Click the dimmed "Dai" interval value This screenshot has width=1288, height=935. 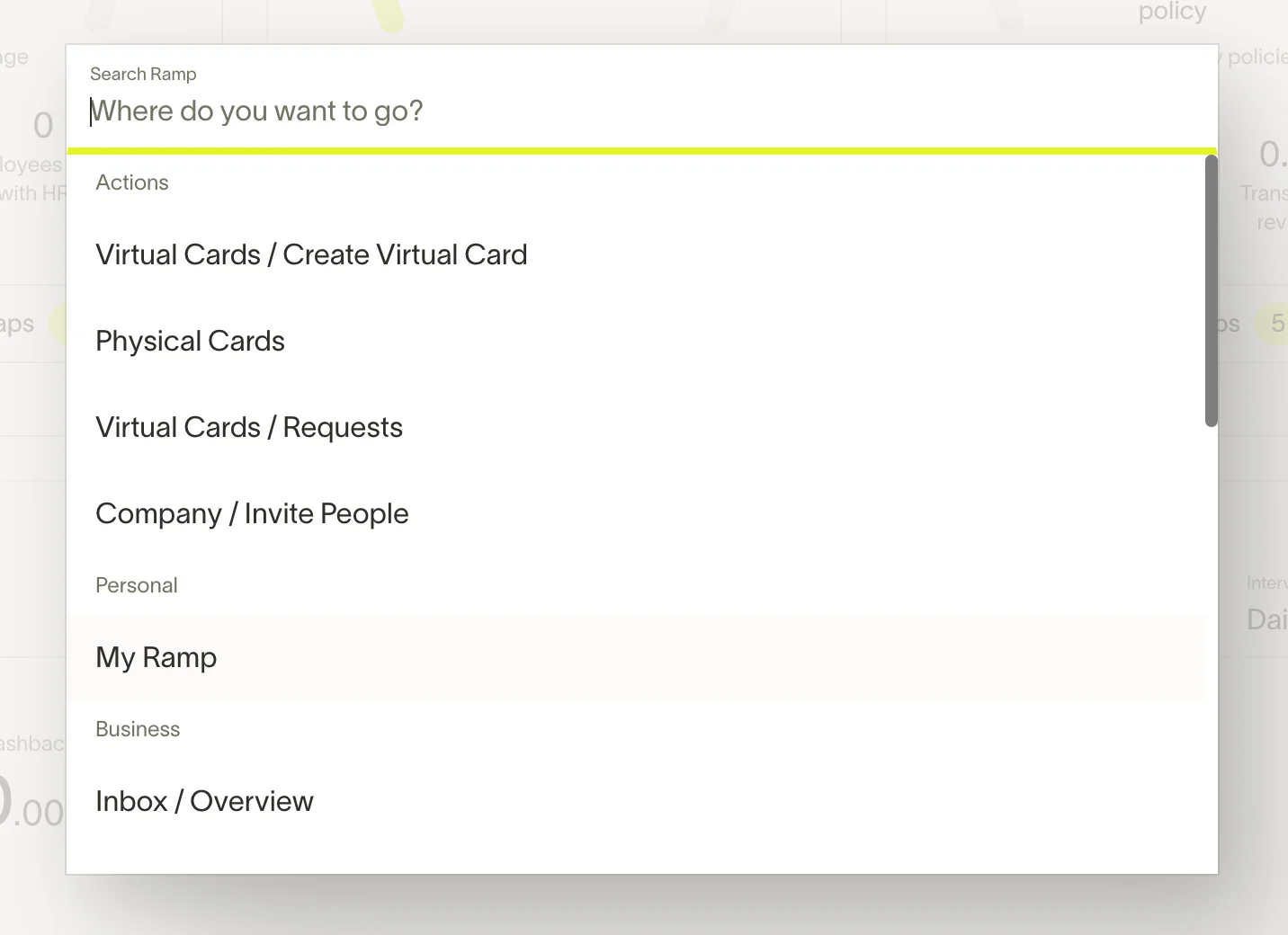pyautogui.click(x=1266, y=619)
